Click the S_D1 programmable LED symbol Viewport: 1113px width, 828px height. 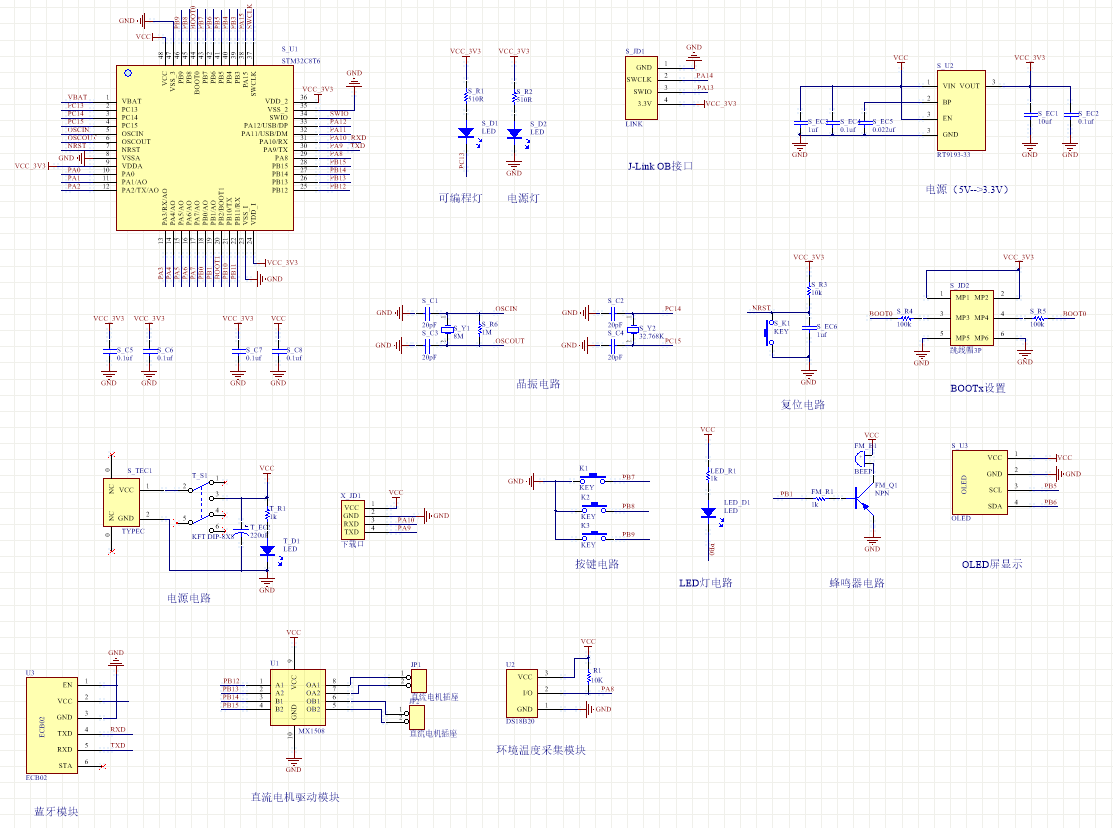[465, 132]
